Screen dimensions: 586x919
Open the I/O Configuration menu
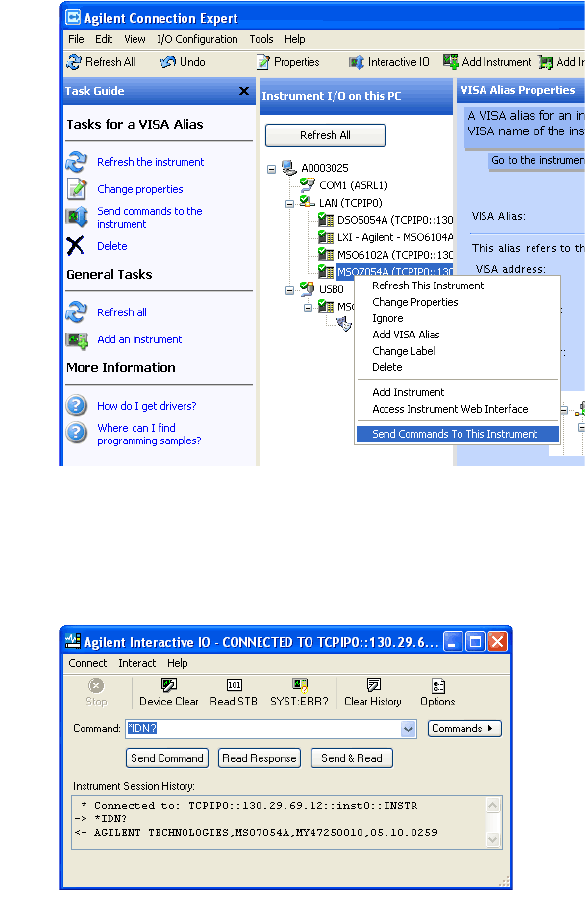pyautogui.click(x=197, y=39)
